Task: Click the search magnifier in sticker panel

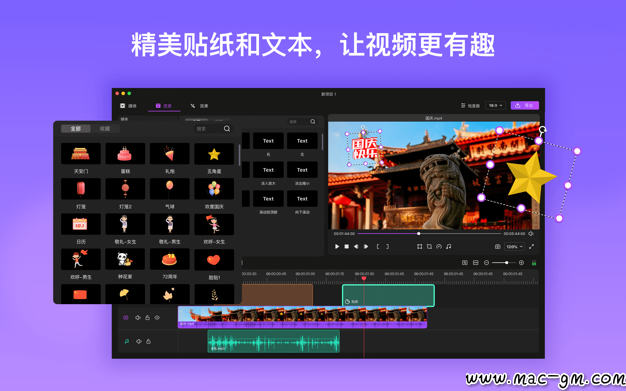Action: pyautogui.click(x=227, y=129)
